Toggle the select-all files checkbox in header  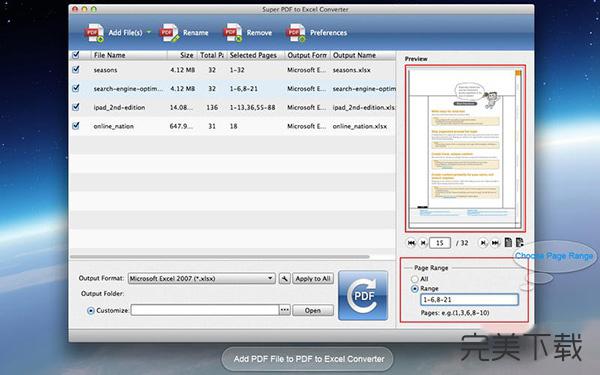pyautogui.click(x=76, y=55)
